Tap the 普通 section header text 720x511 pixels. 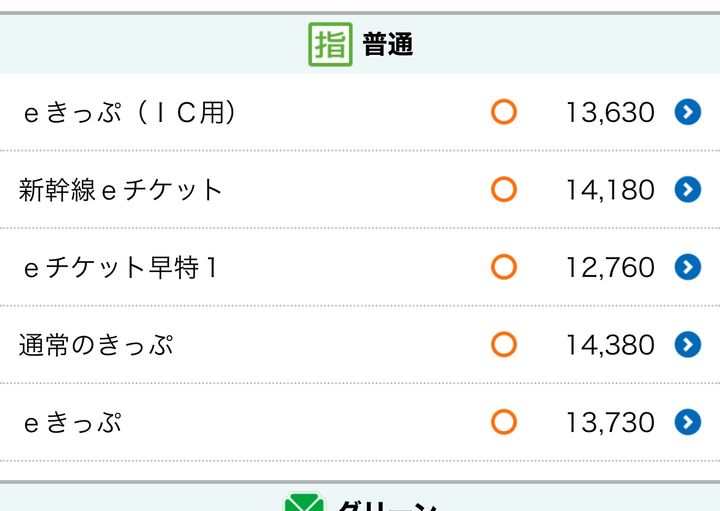[x=388, y=45]
